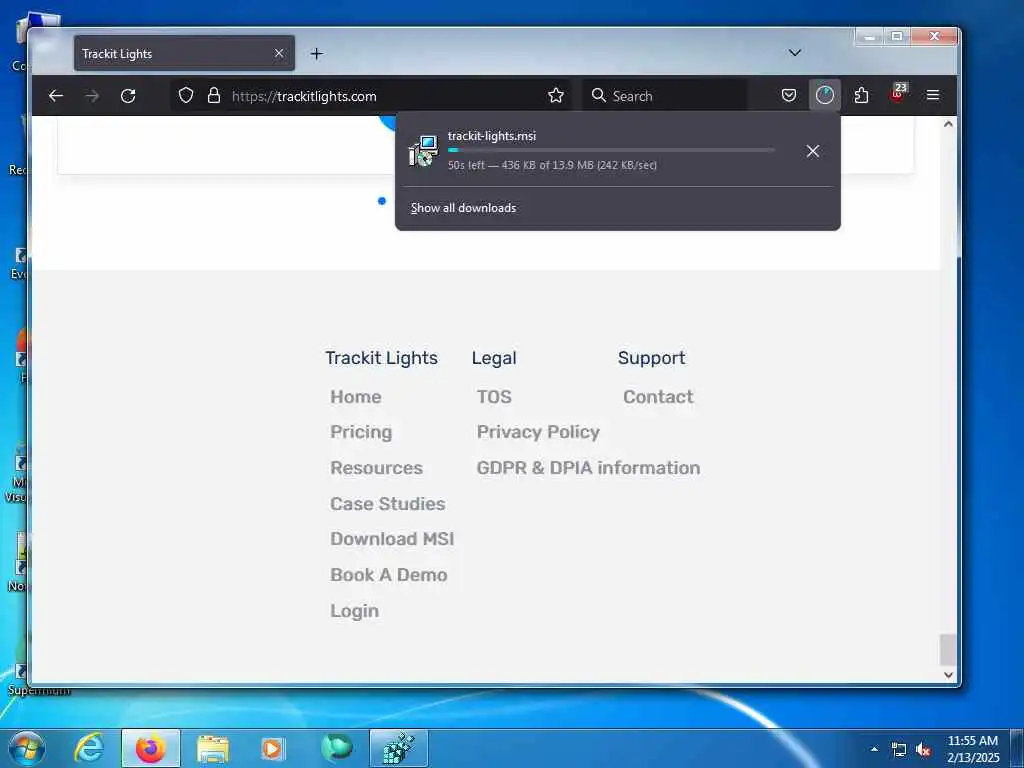Open the Contact support link
This screenshot has width=1024, height=768.
pyautogui.click(x=658, y=397)
